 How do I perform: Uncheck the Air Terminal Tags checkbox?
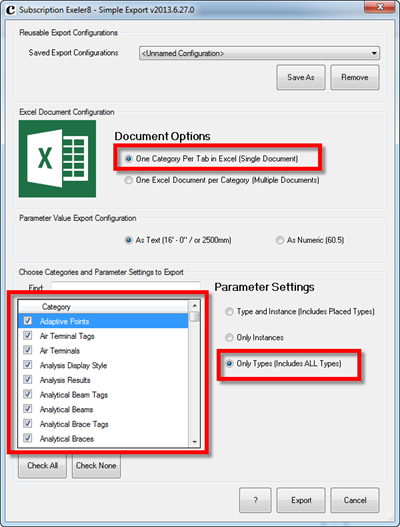(28, 335)
